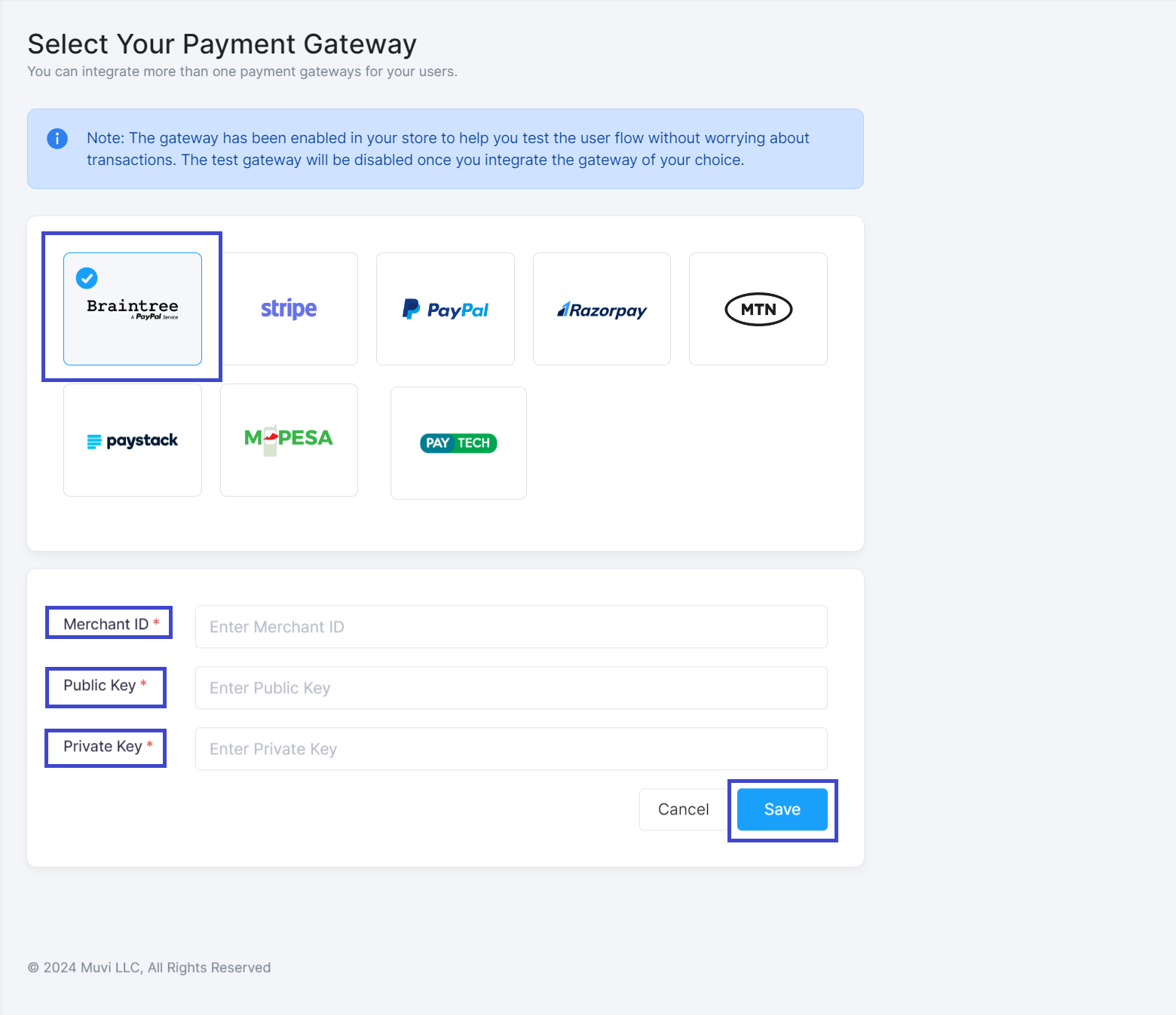Viewport: 1176px width, 1015px height.
Task: Click the Public Key label
Action: click(100, 686)
